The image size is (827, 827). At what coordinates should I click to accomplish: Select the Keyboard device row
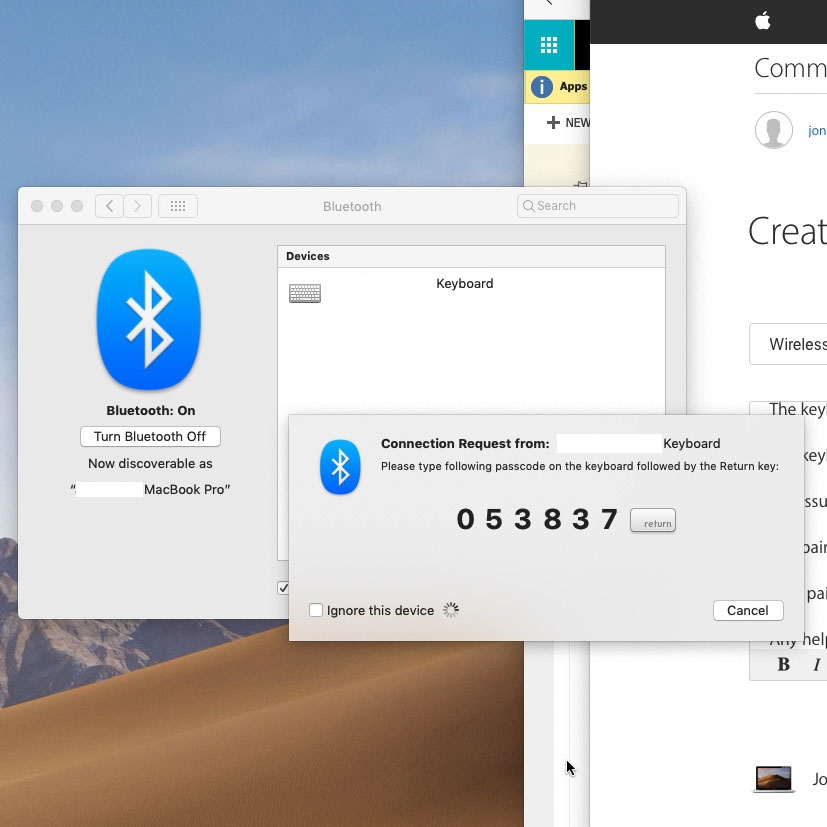[x=471, y=292]
